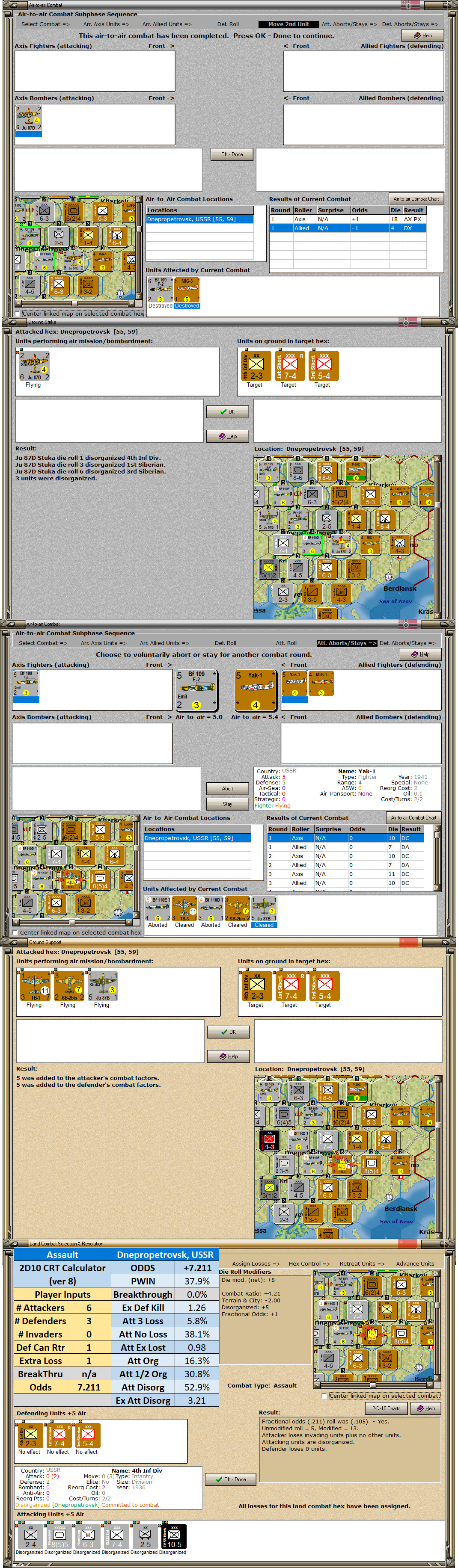Screen dimensions: 458x1568
Task: Click 'Att. Roll' step in second Air-to-air window
Action: tap(286, 643)
